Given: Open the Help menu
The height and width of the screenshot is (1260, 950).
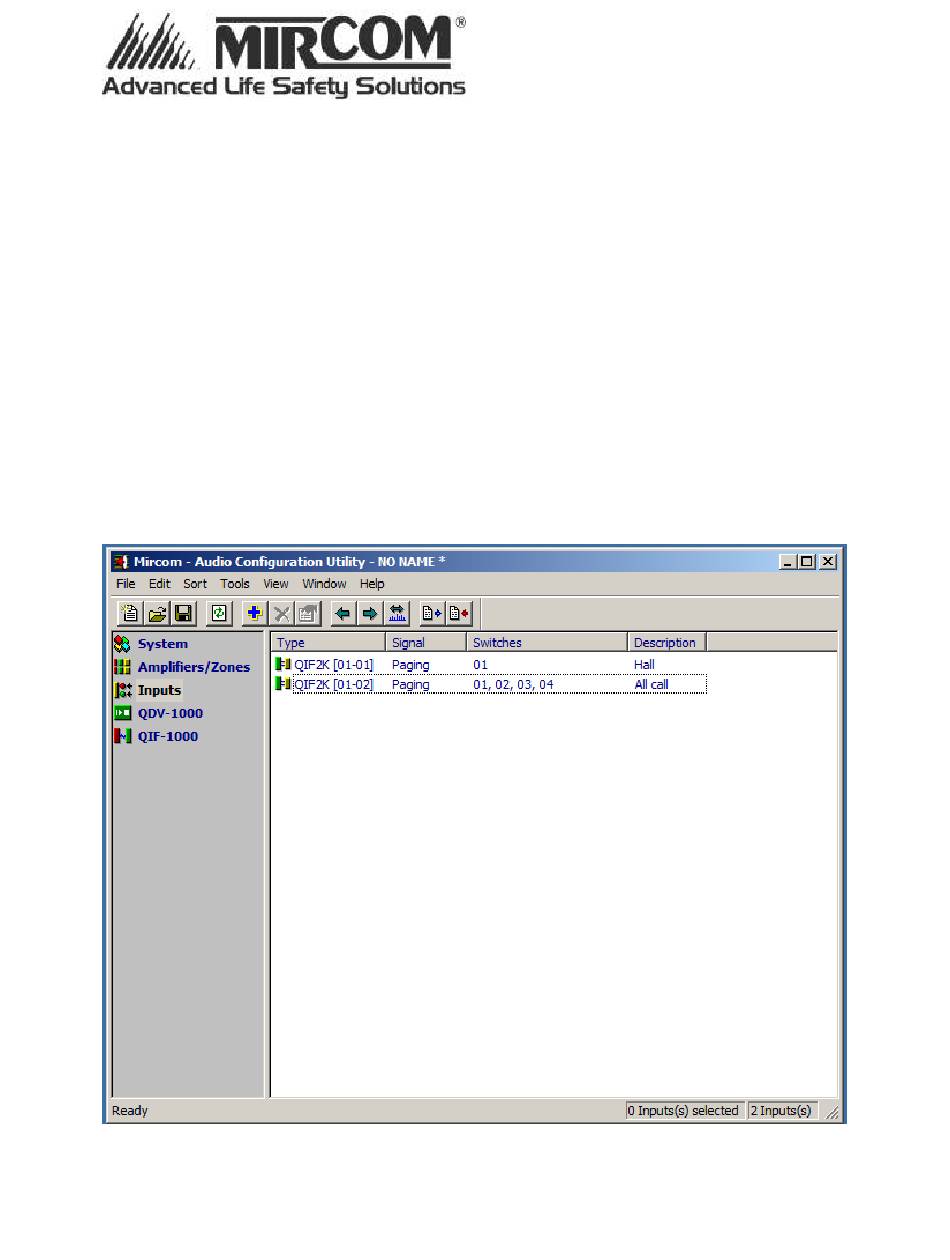Looking at the screenshot, I should click(372, 584).
